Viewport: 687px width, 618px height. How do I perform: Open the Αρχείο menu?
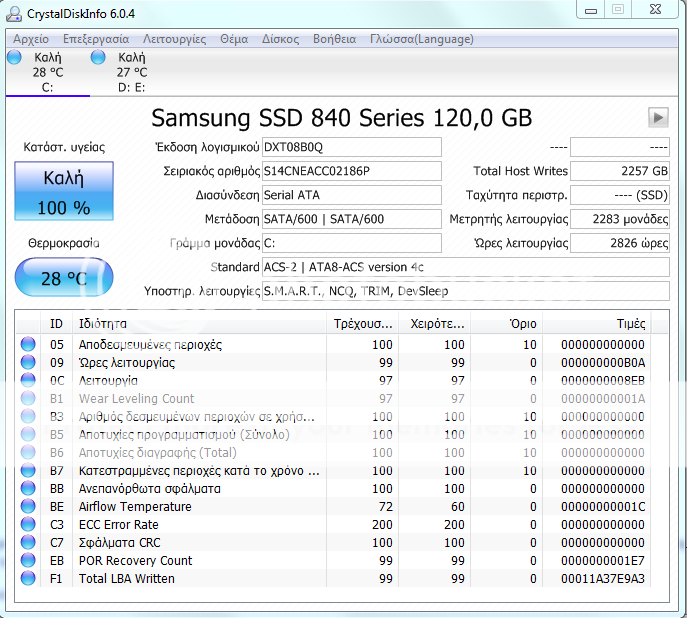point(31,39)
